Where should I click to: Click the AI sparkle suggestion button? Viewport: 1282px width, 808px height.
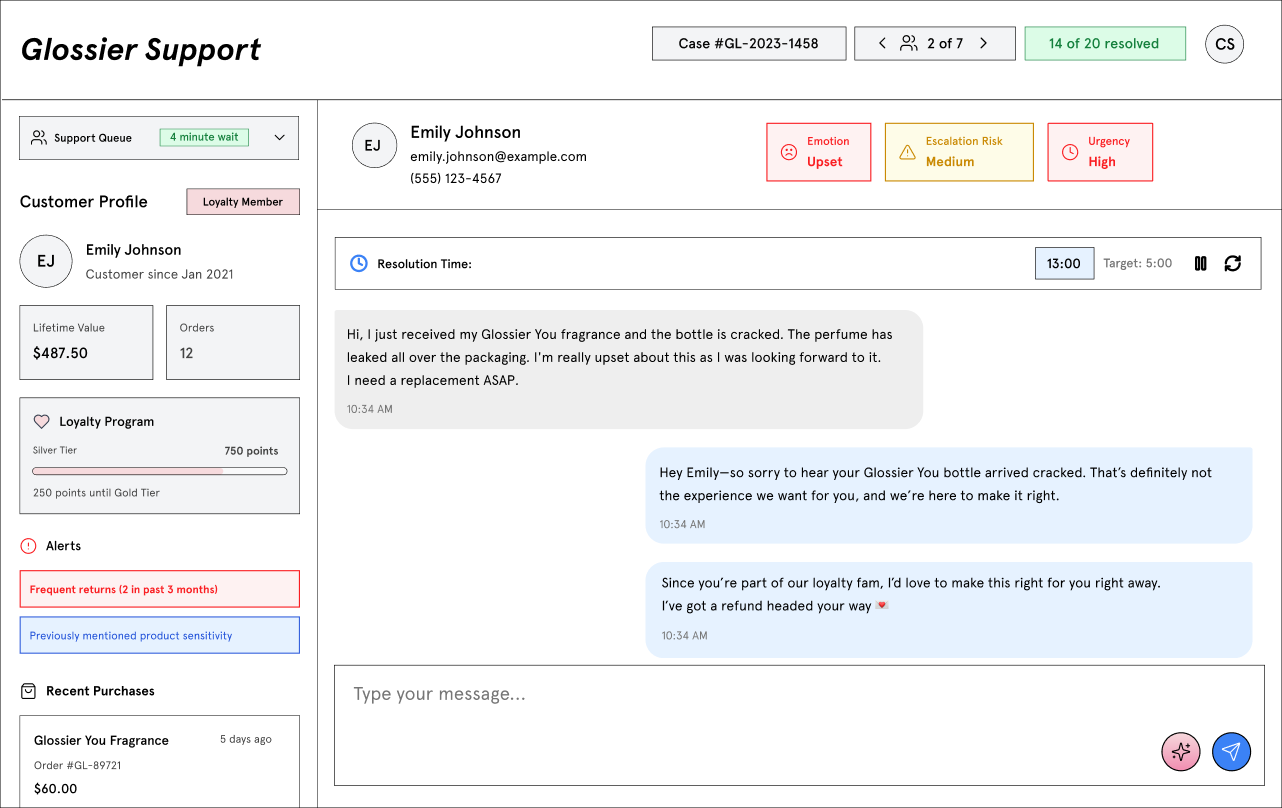click(1181, 751)
